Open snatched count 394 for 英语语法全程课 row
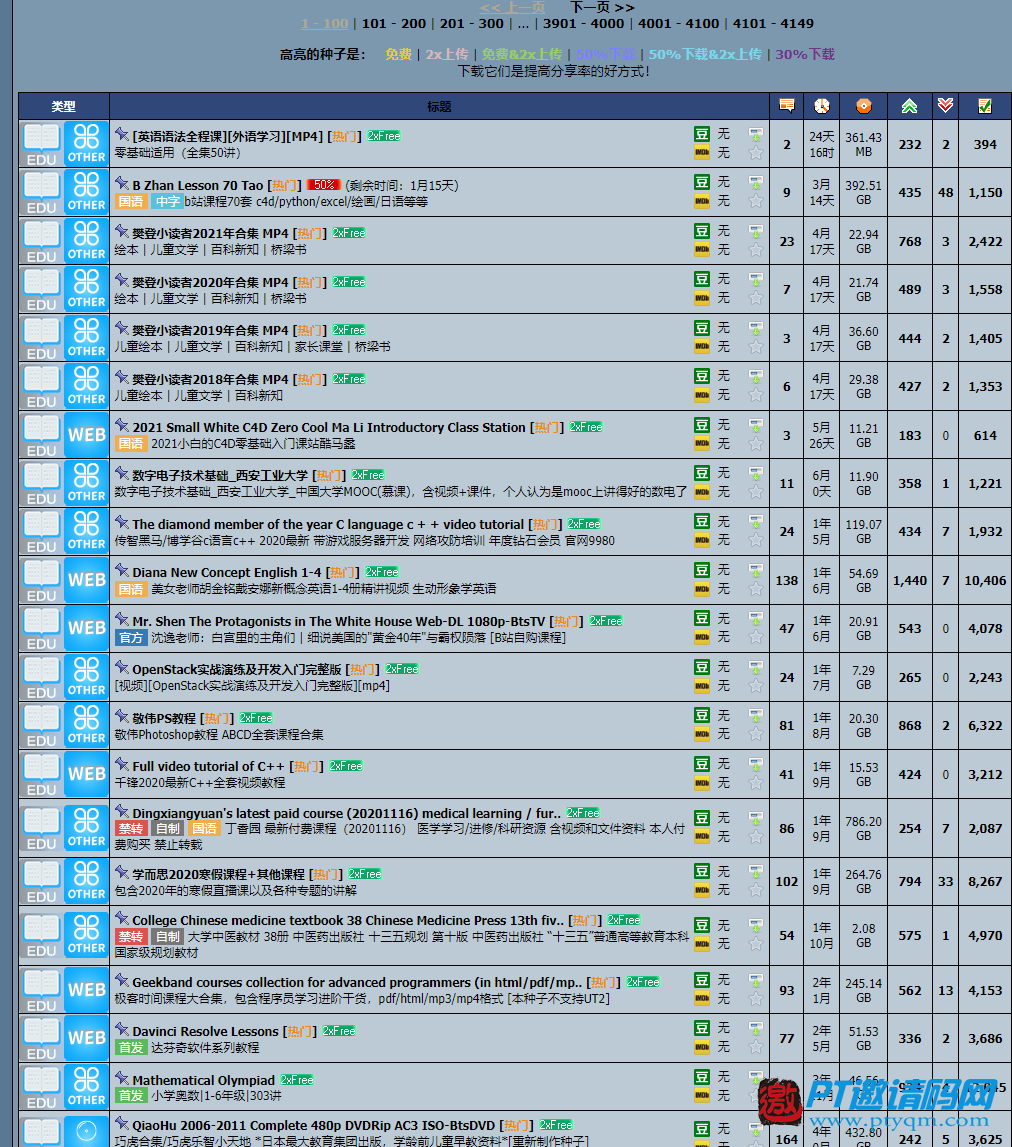 coord(985,145)
